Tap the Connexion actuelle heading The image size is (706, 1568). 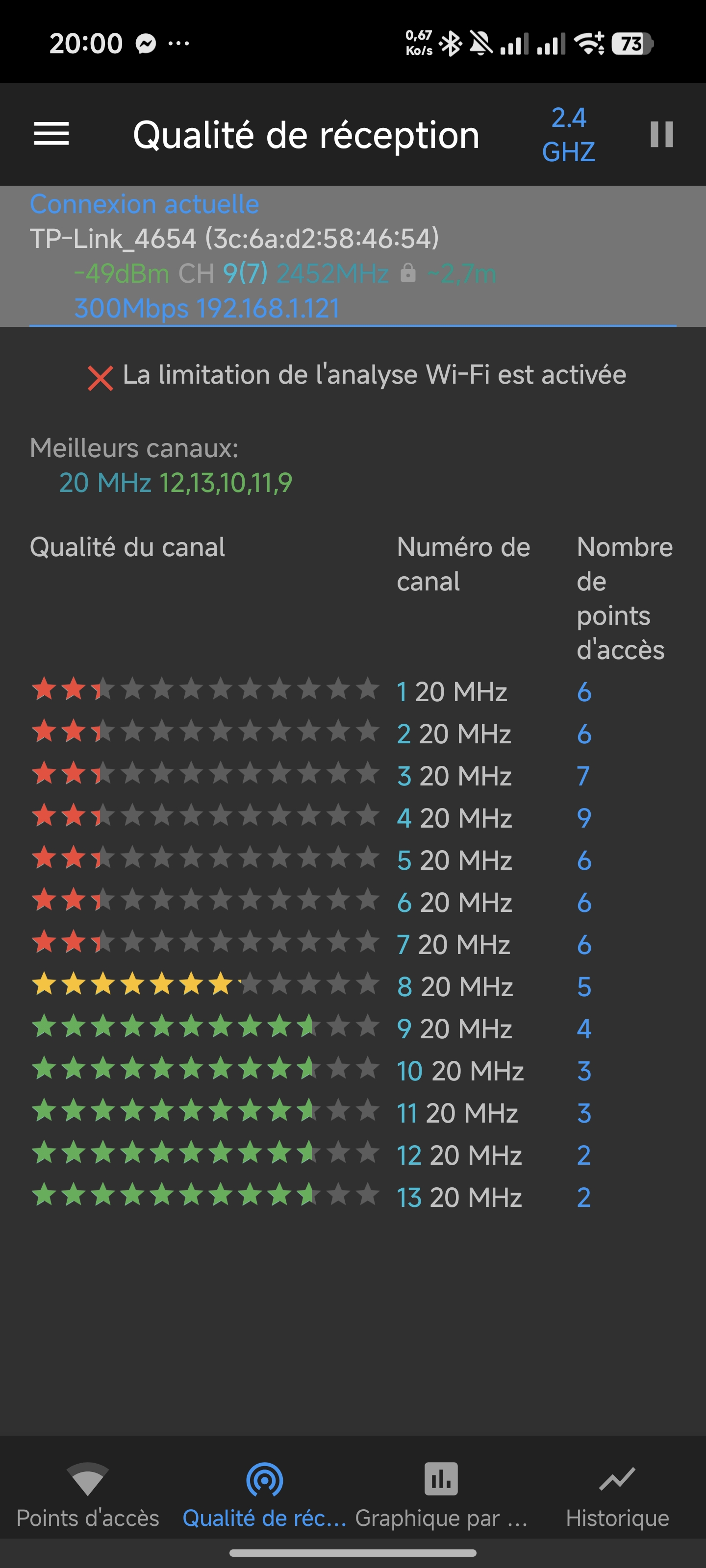click(144, 204)
